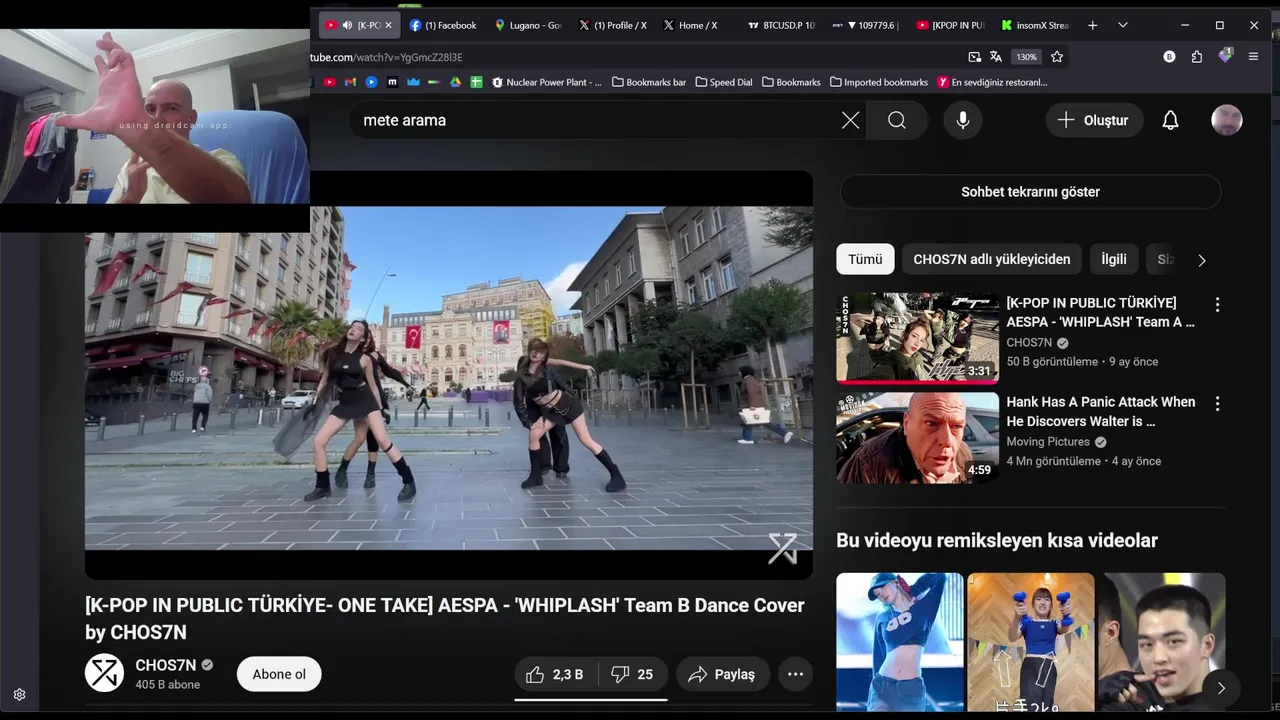Click the B extension icon
Viewport: 1280px width, 720px height.
1169,57
